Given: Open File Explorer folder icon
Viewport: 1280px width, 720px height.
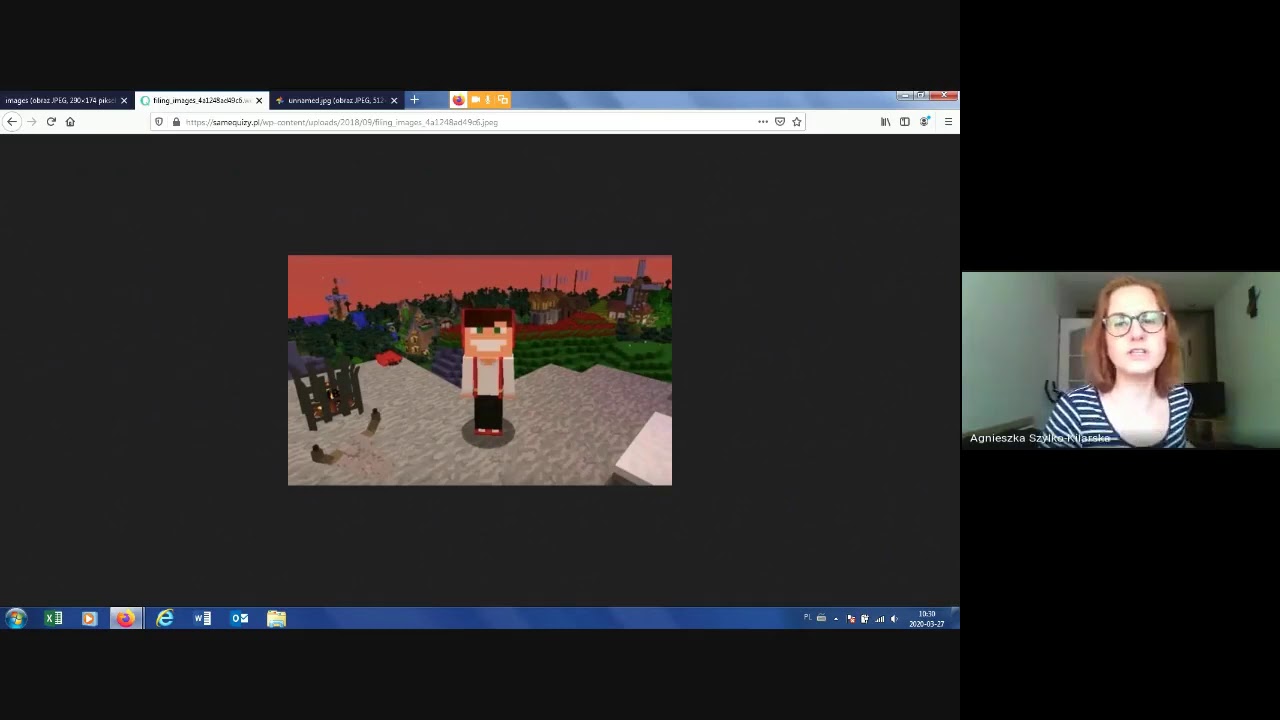Looking at the screenshot, I should (x=277, y=619).
